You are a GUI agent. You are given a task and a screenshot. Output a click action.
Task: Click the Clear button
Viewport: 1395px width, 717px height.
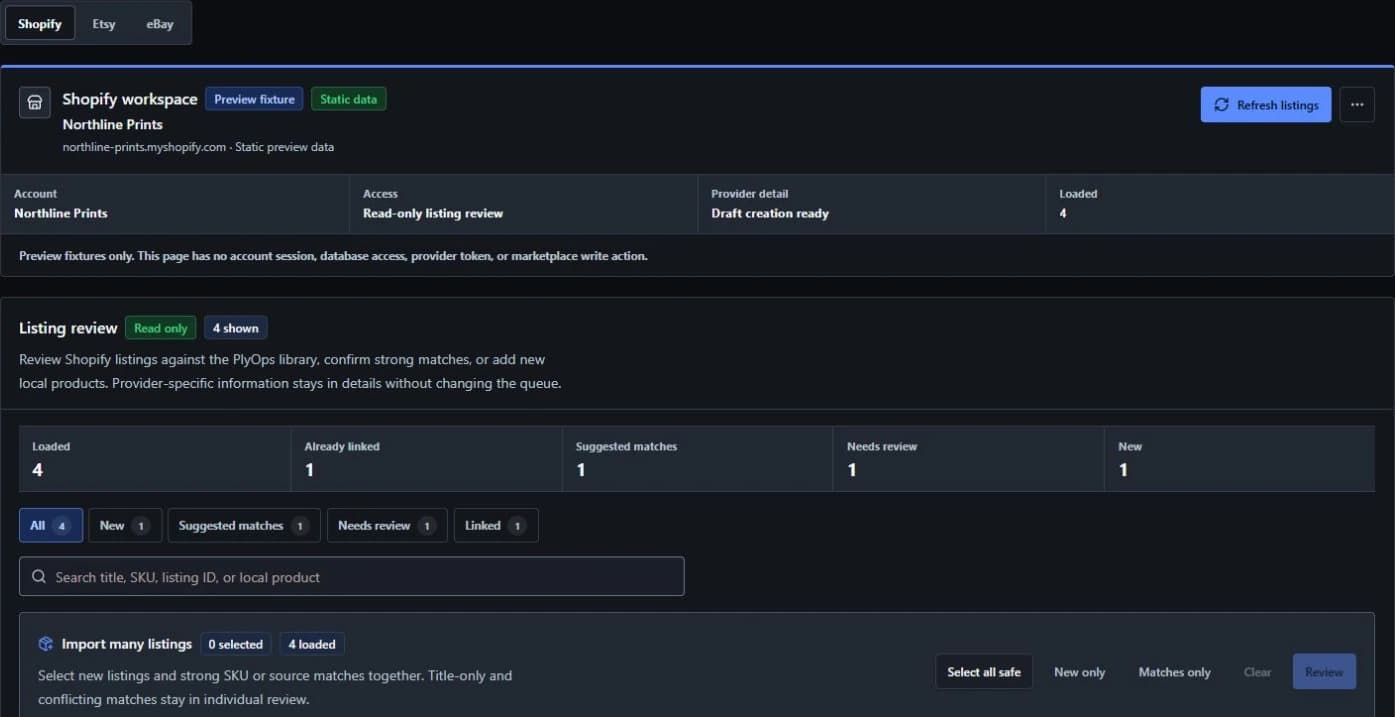click(x=1258, y=672)
